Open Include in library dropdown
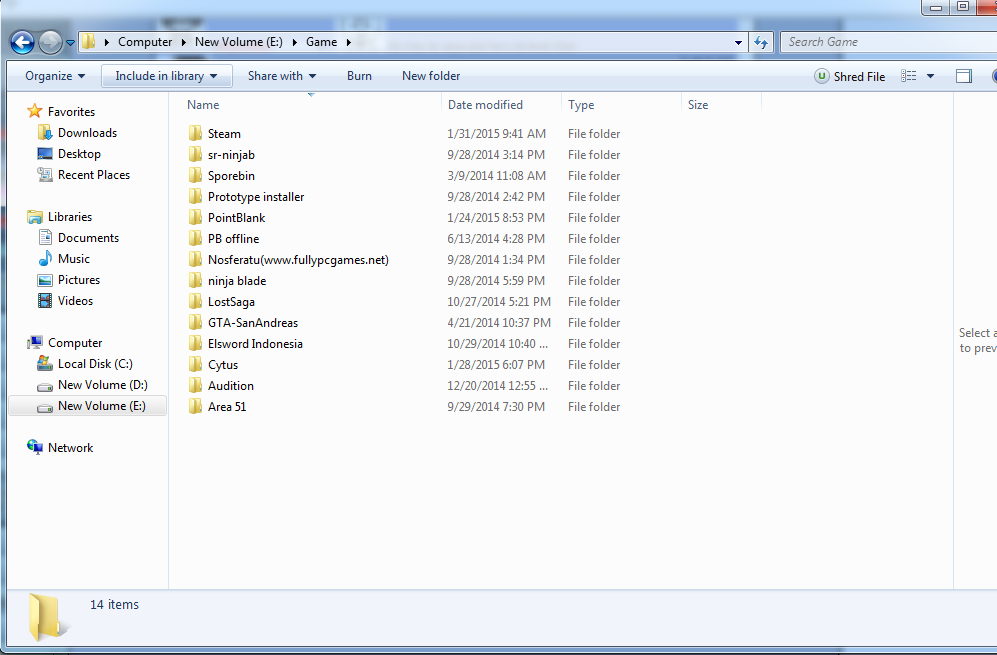This screenshot has height=655, width=997. pos(167,76)
